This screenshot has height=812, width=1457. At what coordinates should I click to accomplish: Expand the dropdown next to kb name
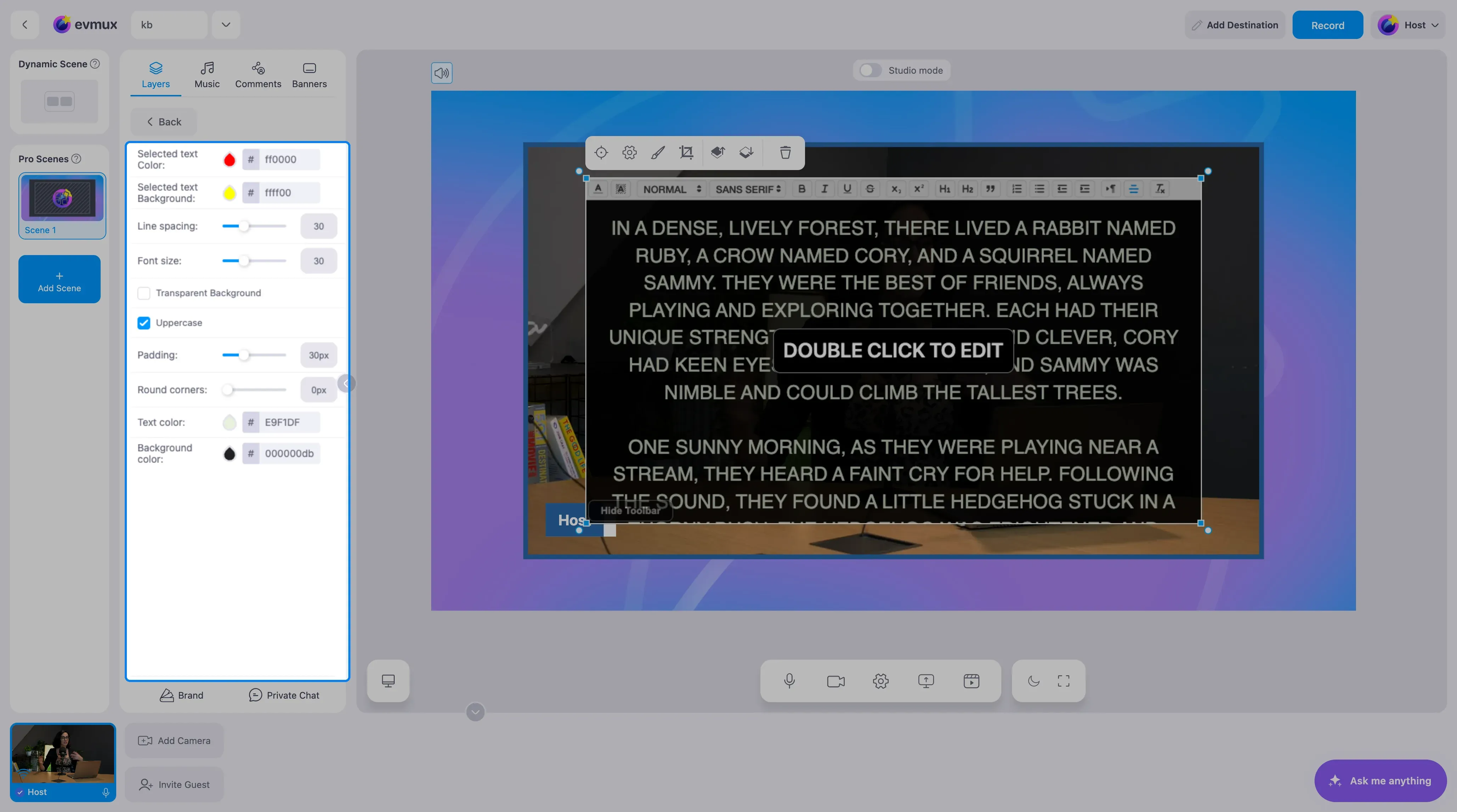point(226,24)
